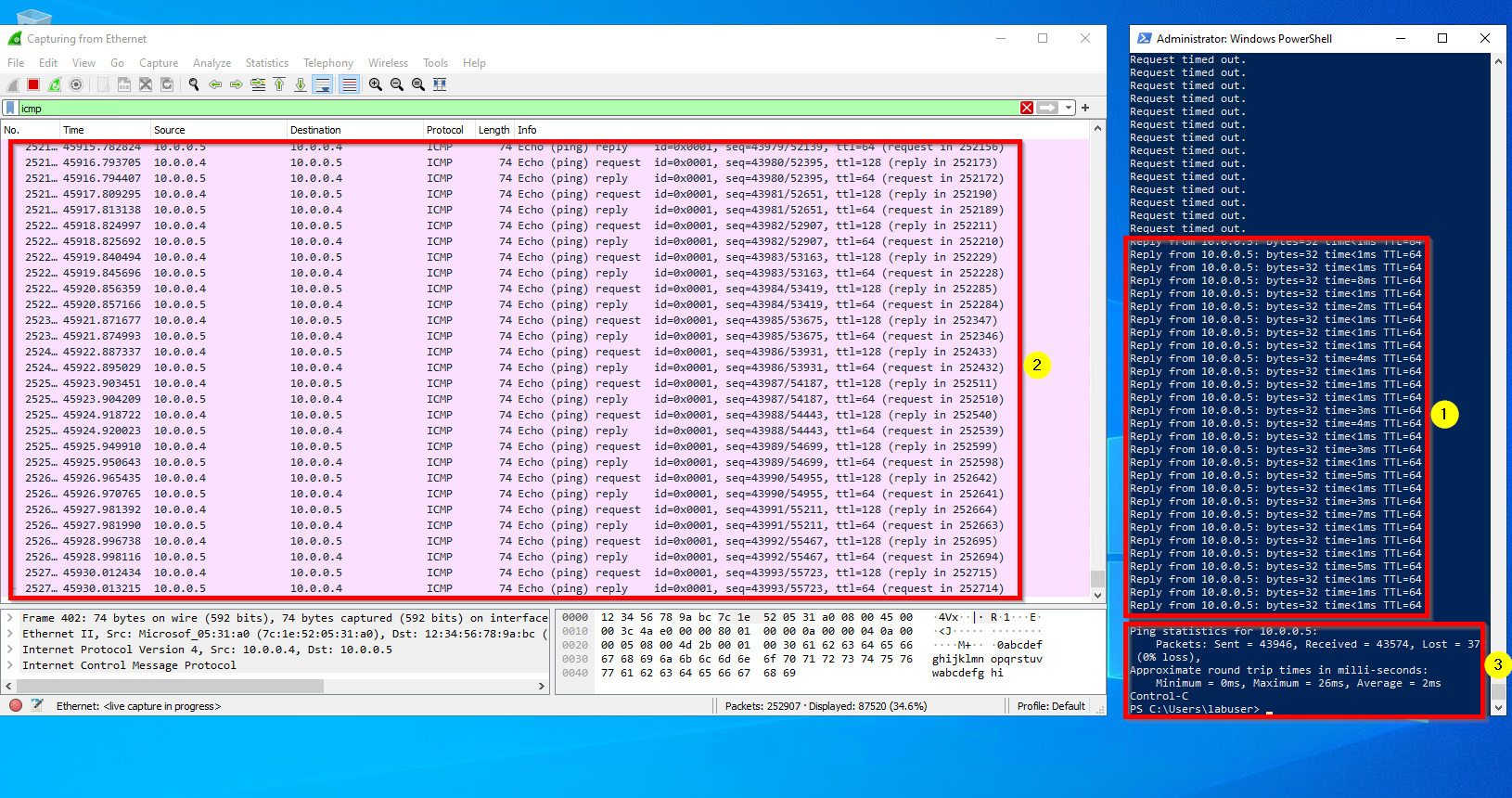This screenshot has width=1512, height=798.
Task: Apply the display filter arrow button
Action: click(x=1047, y=109)
